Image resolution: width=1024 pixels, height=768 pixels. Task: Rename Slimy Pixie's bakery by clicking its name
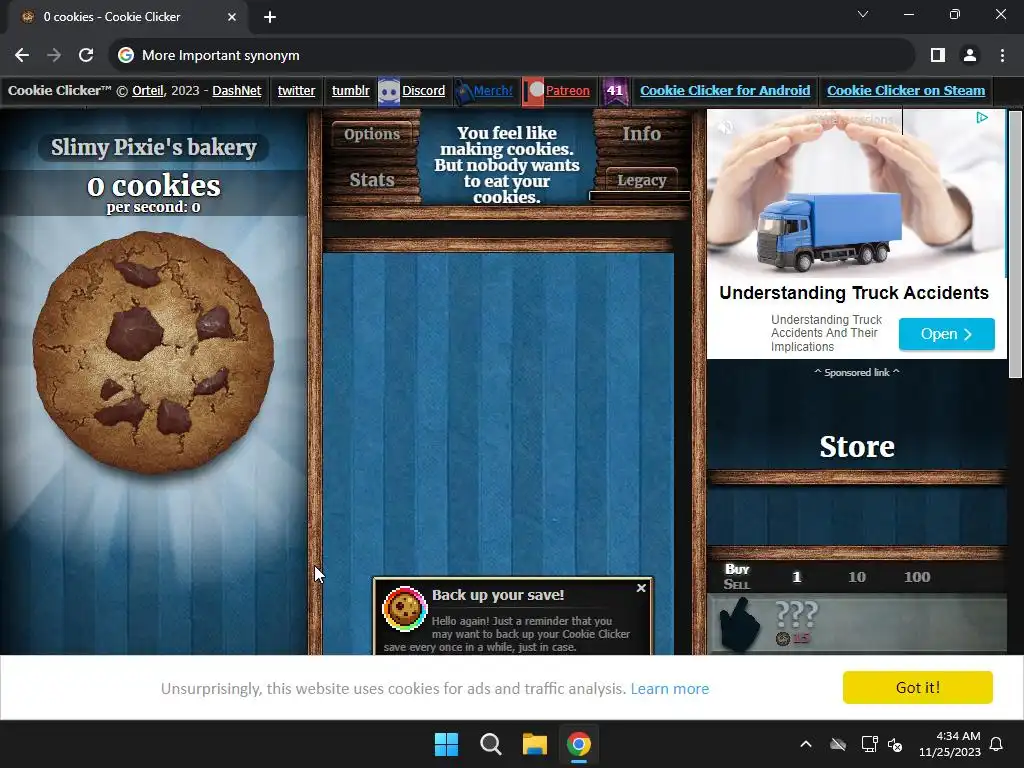pyautogui.click(x=153, y=148)
